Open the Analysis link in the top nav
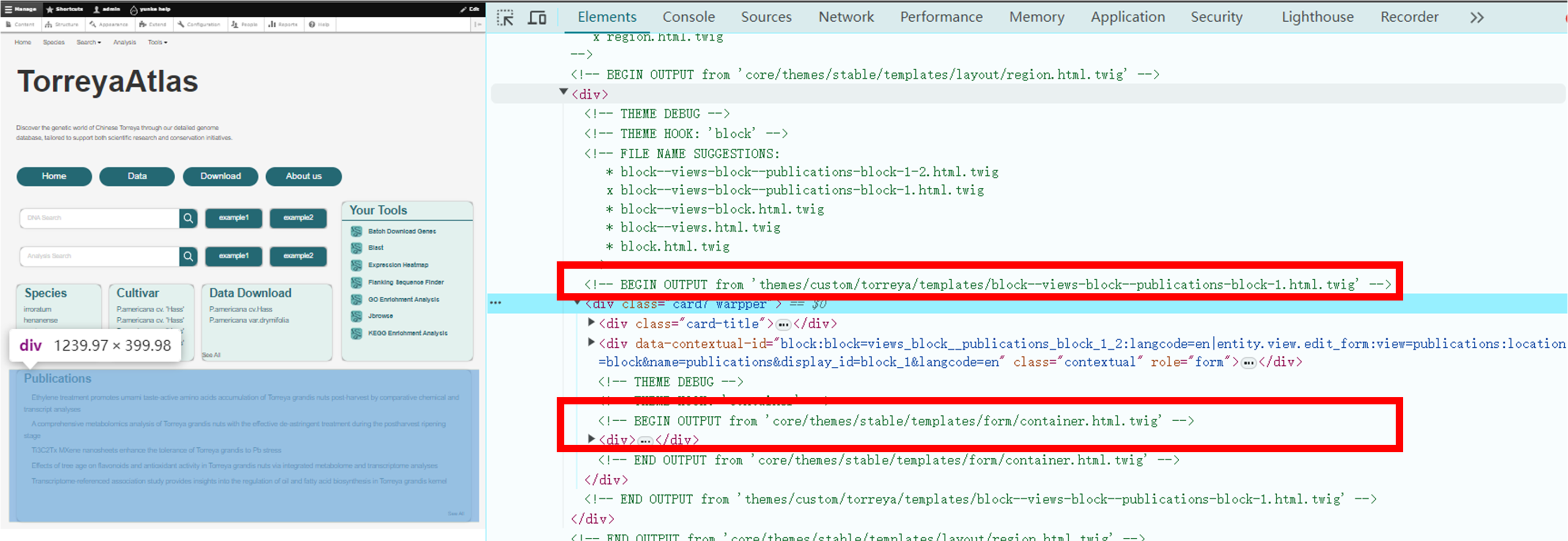Viewport: 1568px width, 541px height. 124,42
